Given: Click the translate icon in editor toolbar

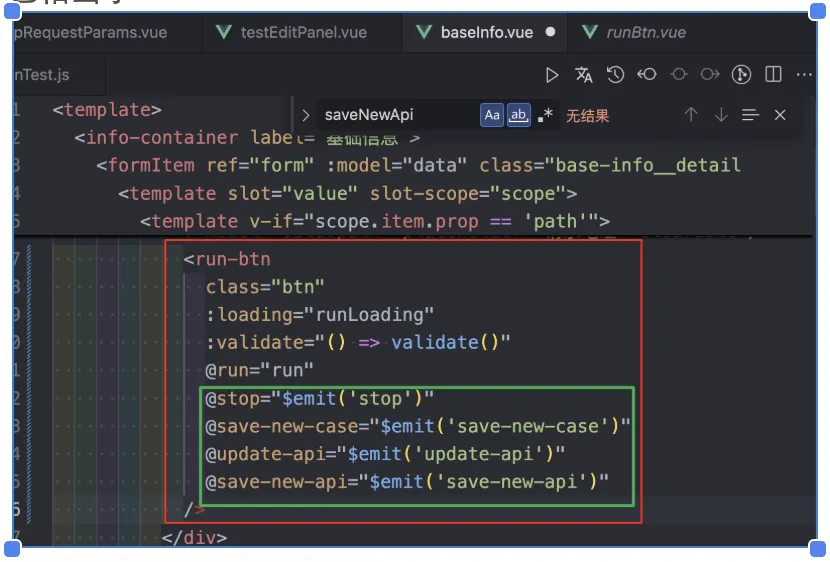Looking at the screenshot, I should click(584, 75).
